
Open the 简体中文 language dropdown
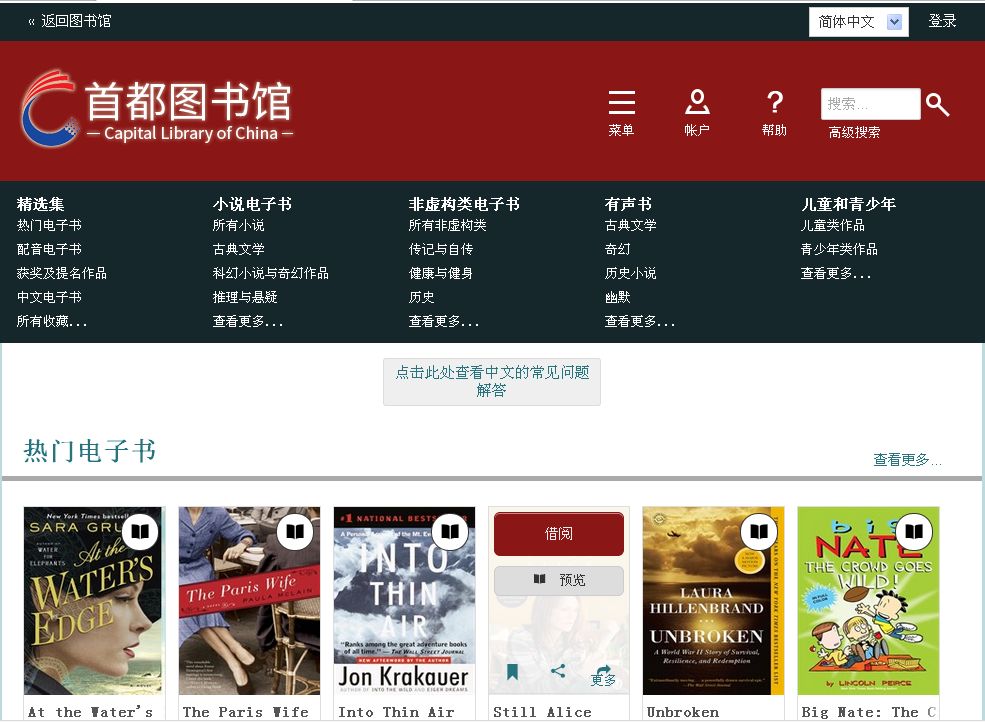(858, 22)
